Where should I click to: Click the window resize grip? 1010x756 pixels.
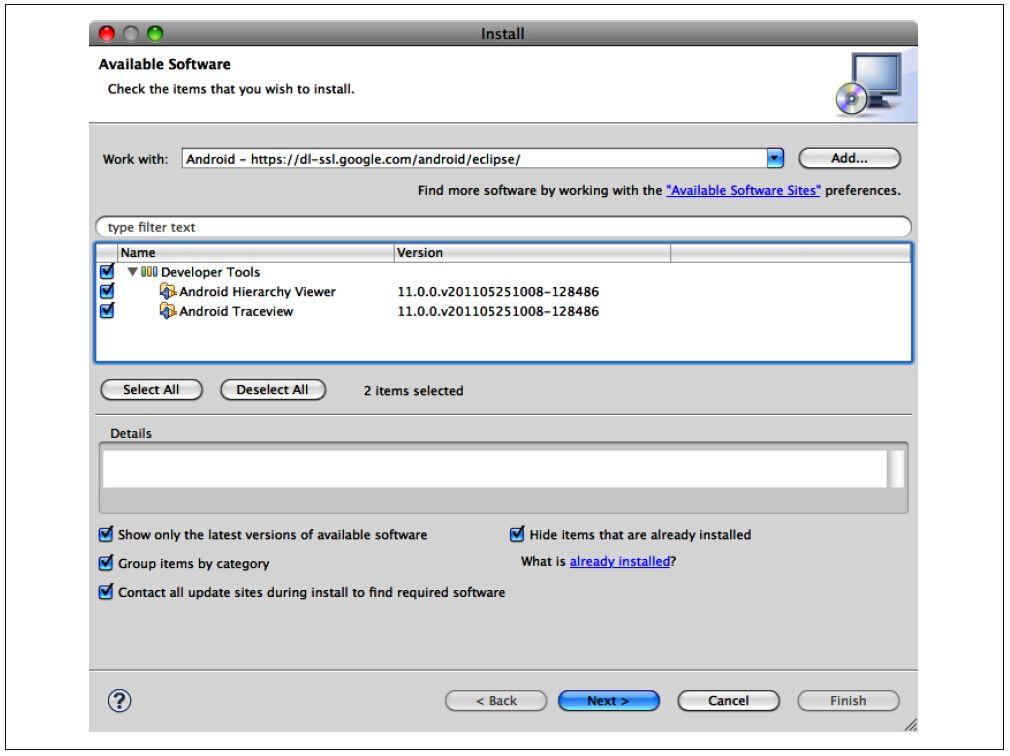pos(910,725)
